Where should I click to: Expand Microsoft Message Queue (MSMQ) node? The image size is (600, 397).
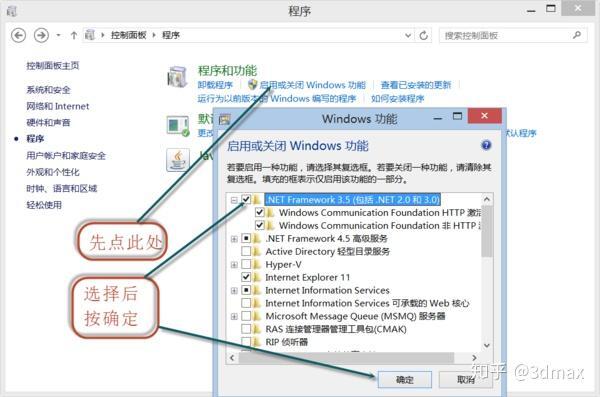[234, 317]
